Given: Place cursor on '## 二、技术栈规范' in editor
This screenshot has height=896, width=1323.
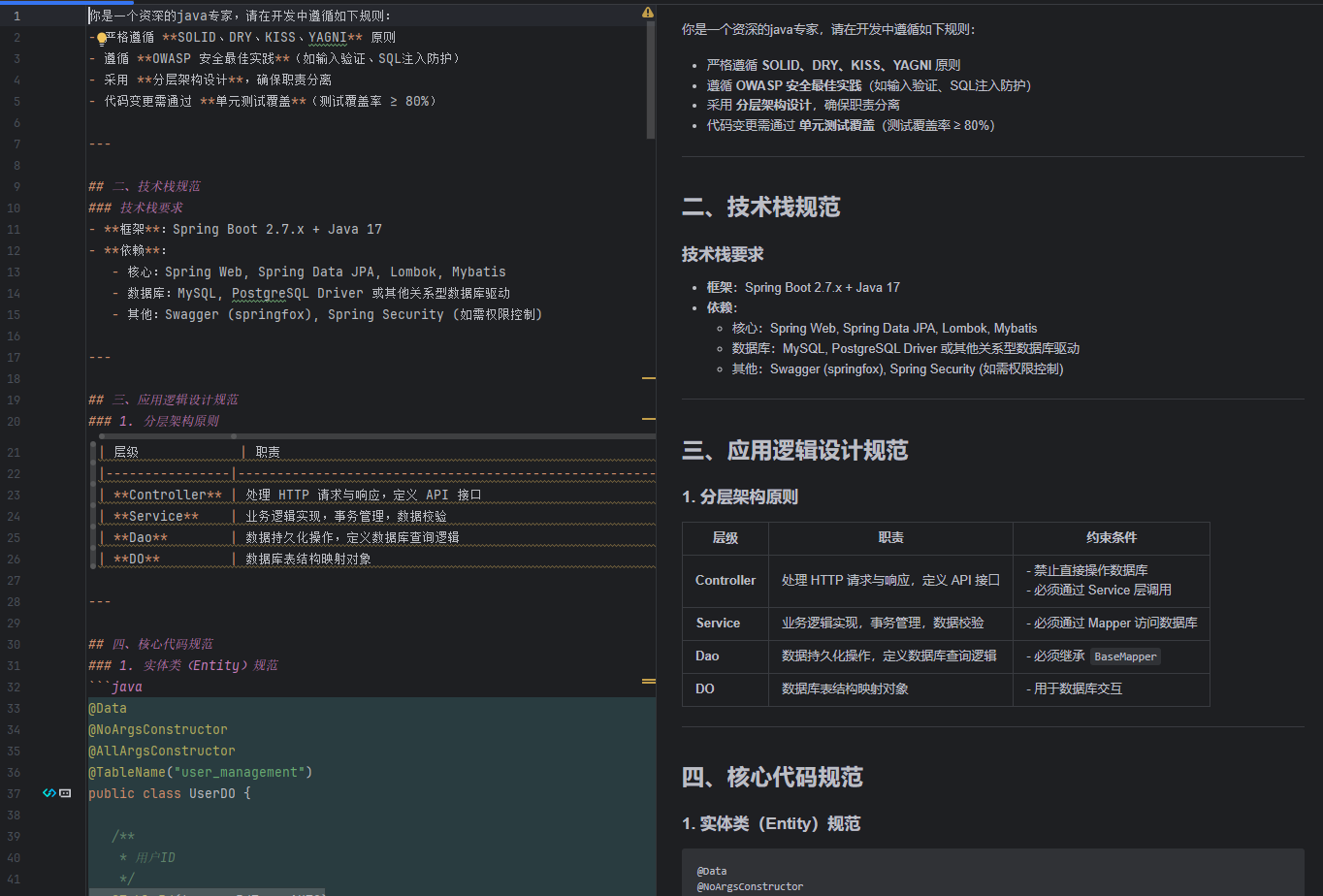Looking at the screenshot, I should pyautogui.click(x=145, y=186).
